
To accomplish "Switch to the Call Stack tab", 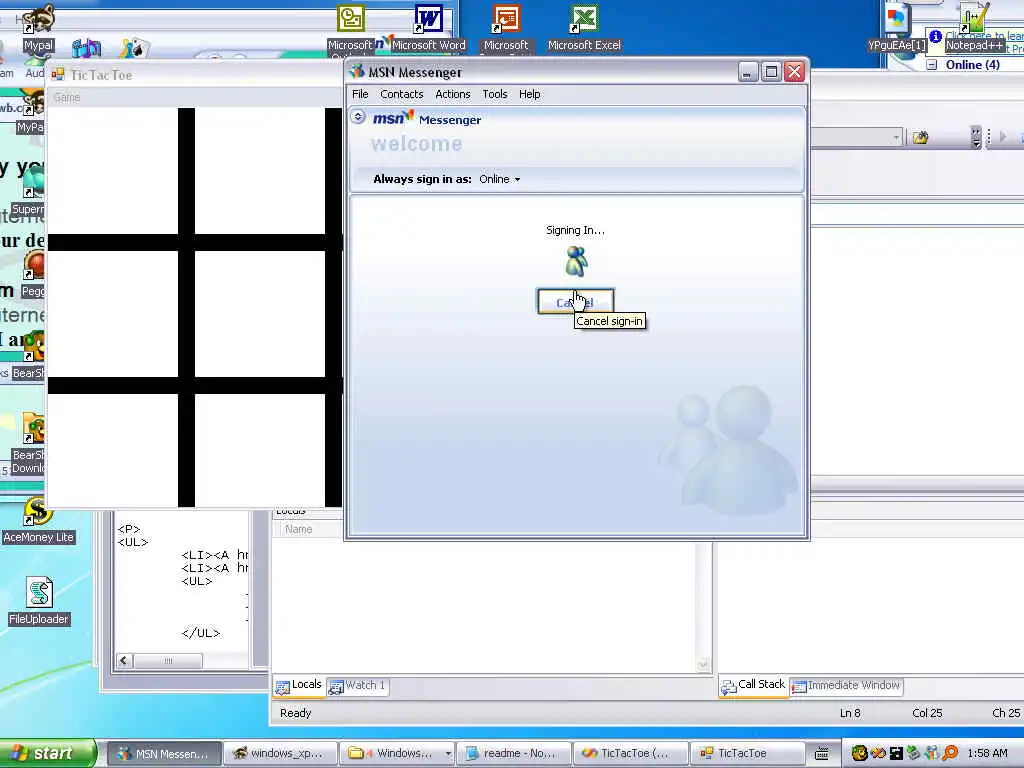I will pyautogui.click(x=753, y=685).
